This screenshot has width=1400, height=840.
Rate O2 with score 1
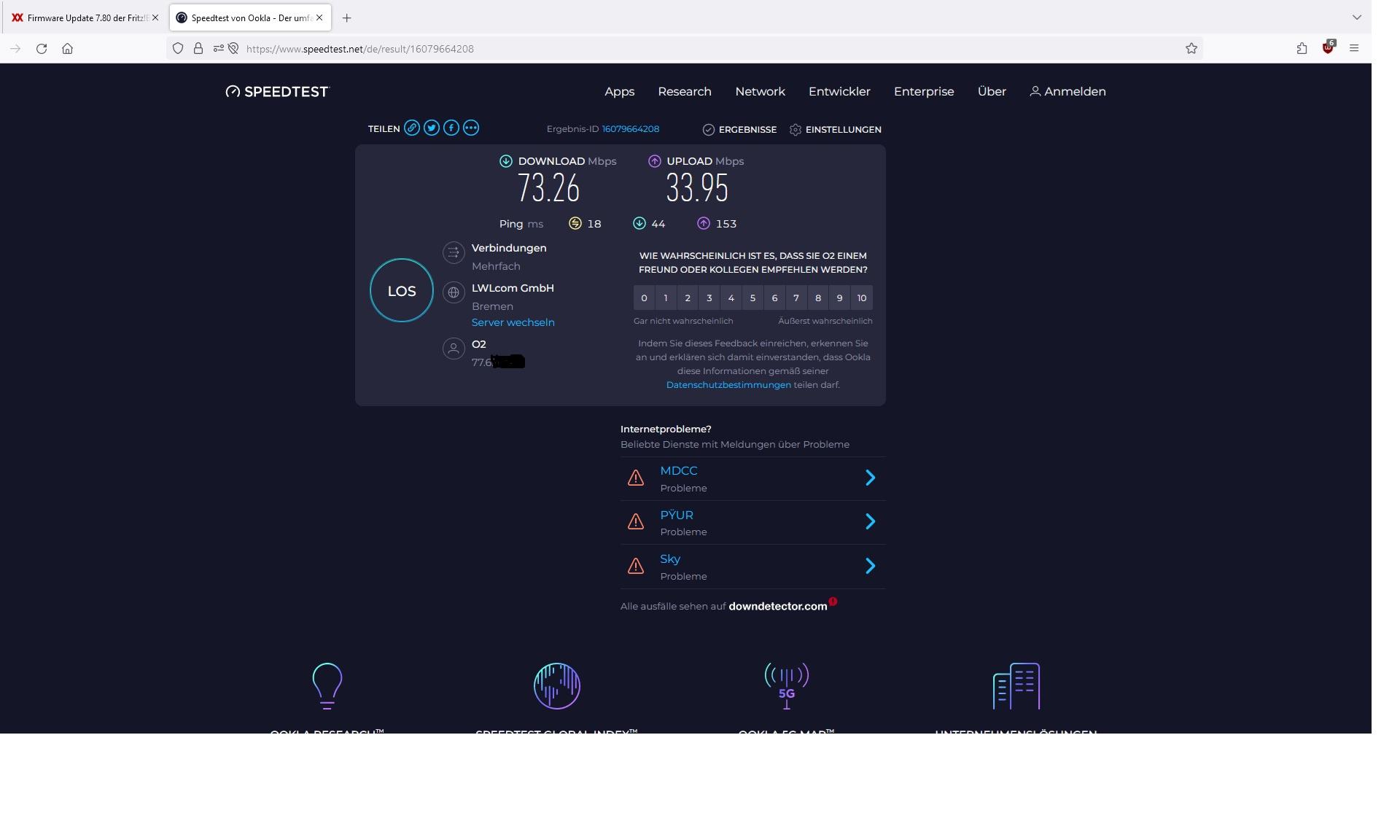tap(666, 297)
